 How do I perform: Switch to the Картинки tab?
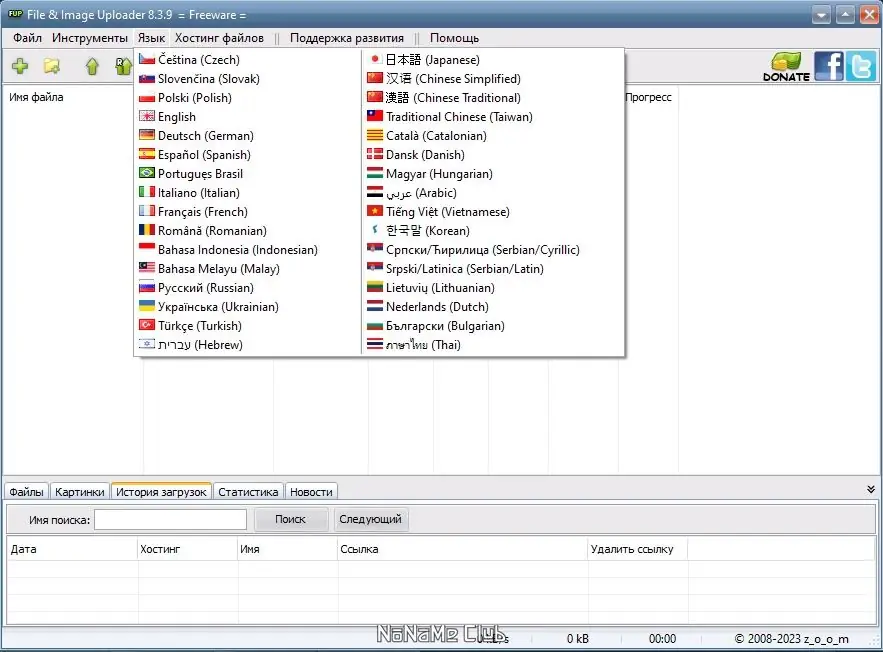(79, 492)
